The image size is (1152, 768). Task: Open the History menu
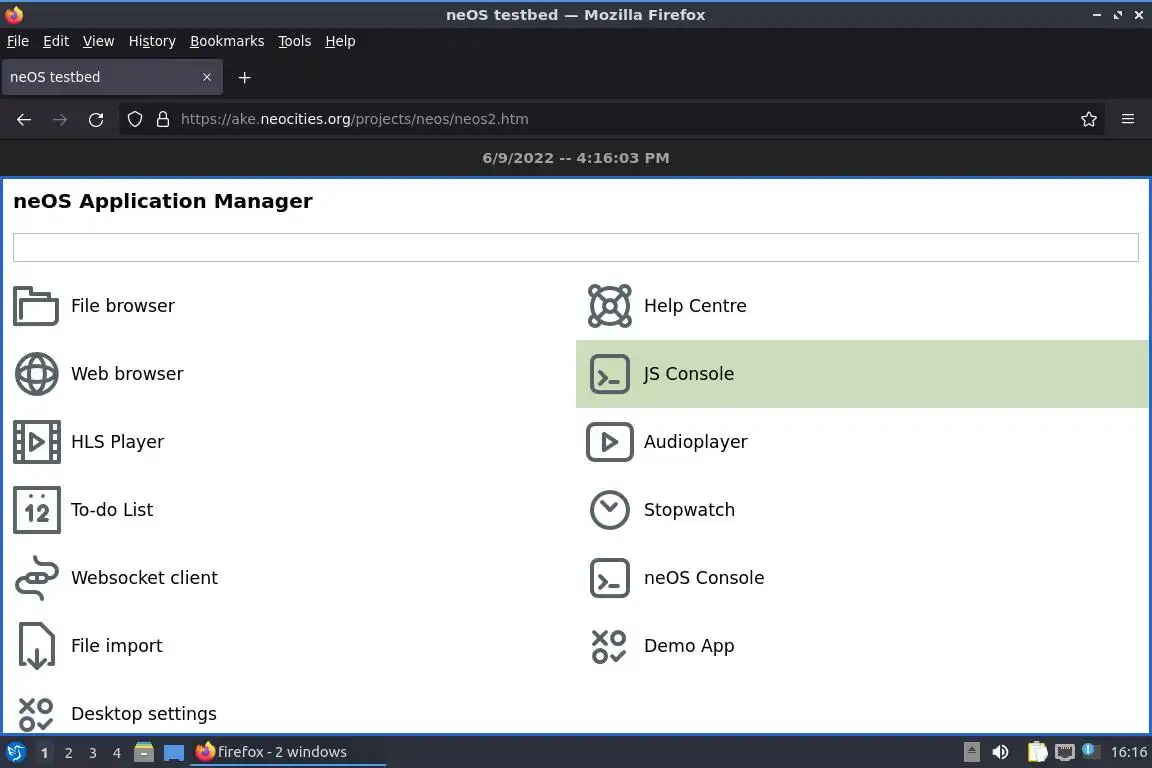coord(152,41)
